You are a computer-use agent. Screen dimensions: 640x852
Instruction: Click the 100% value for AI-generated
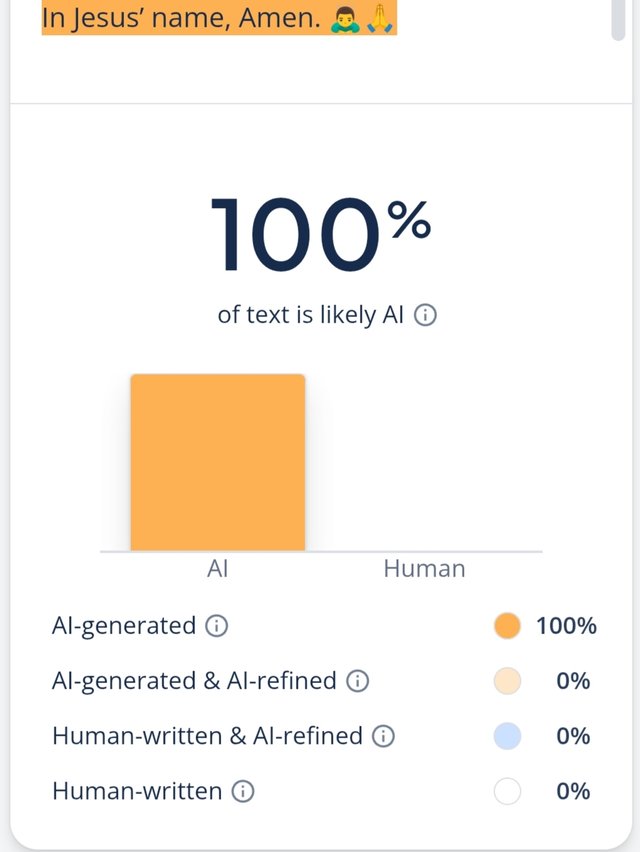coord(566,626)
